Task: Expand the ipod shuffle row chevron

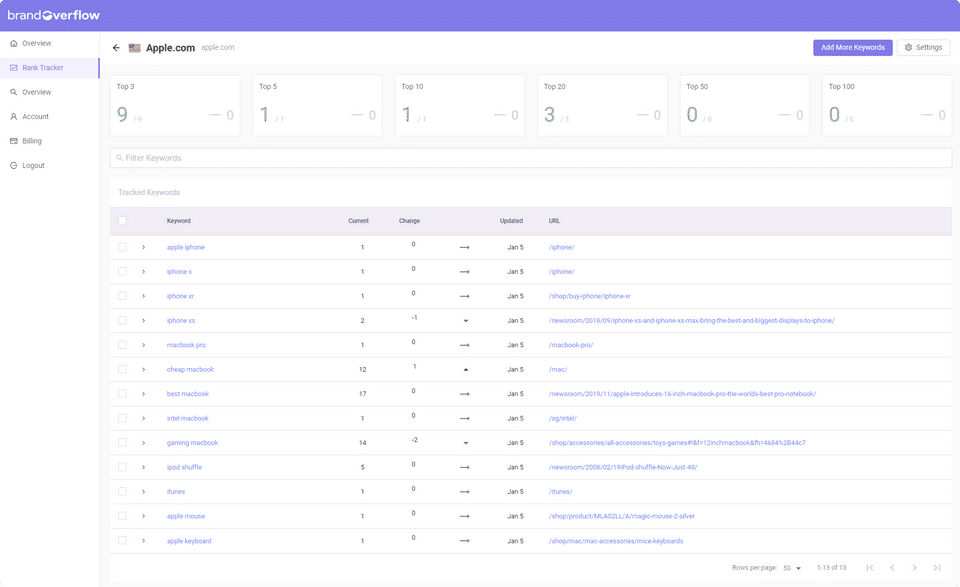Action: (143, 468)
